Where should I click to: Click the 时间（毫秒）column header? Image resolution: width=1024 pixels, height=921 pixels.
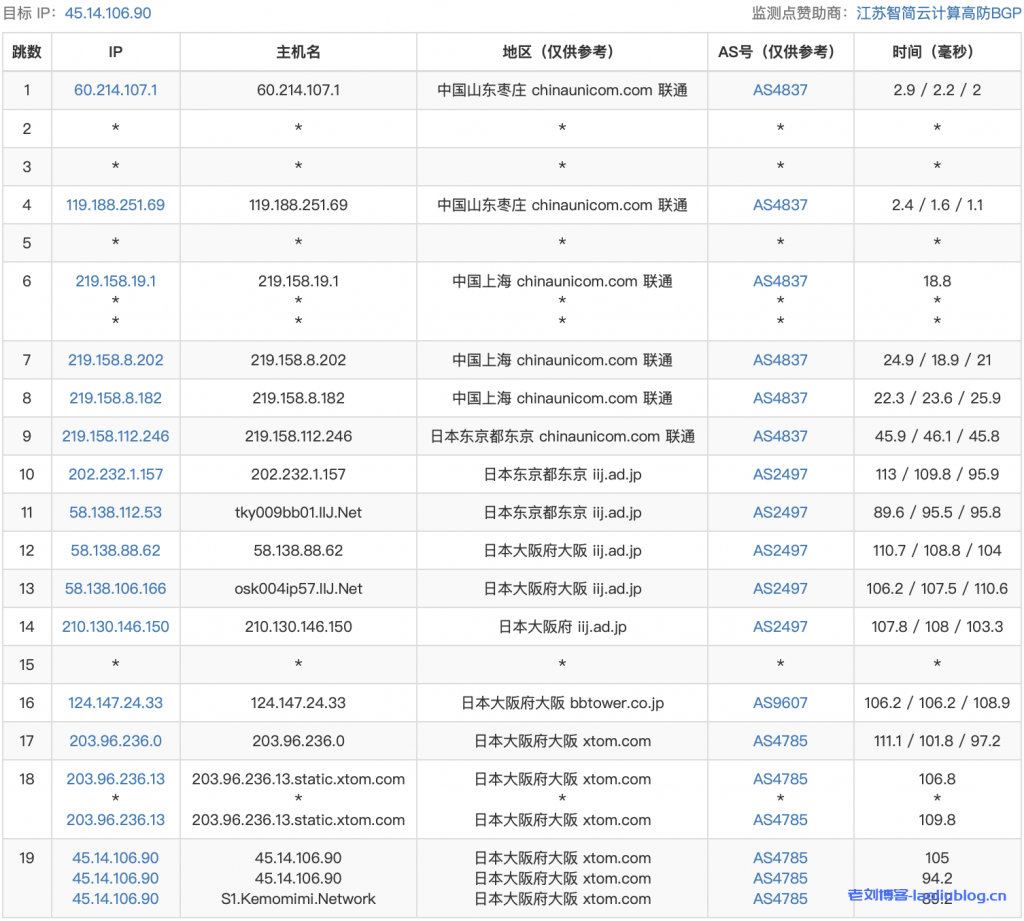[936, 52]
